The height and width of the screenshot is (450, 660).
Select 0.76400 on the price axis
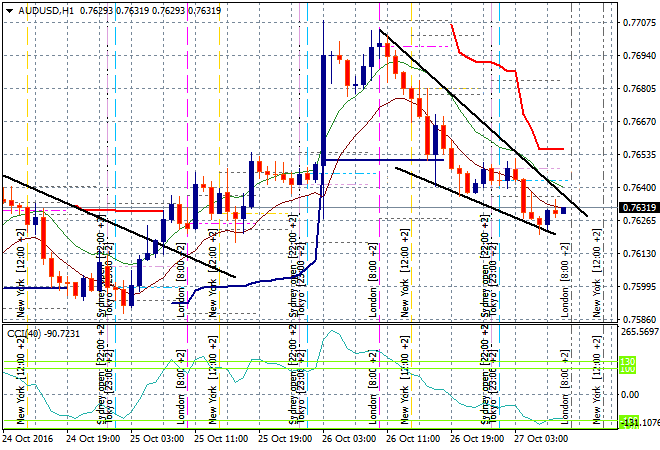pyautogui.click(x=639, y=188)
